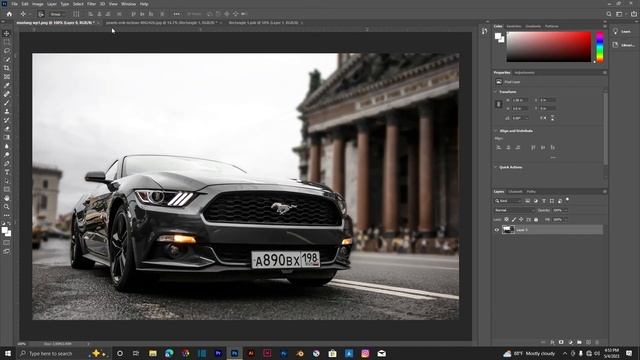Select the Crop tool
The height and width of the screenshot is (360, 640).
7,68
